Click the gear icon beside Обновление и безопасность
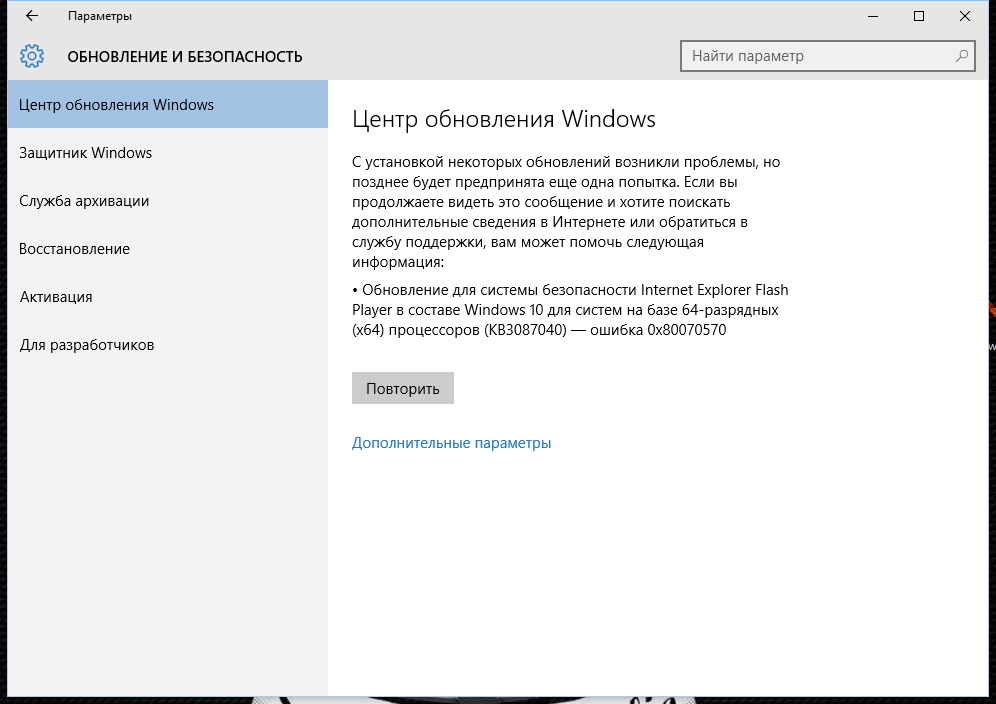The height and width of the screenshot is (704, 996). [32, 56]
